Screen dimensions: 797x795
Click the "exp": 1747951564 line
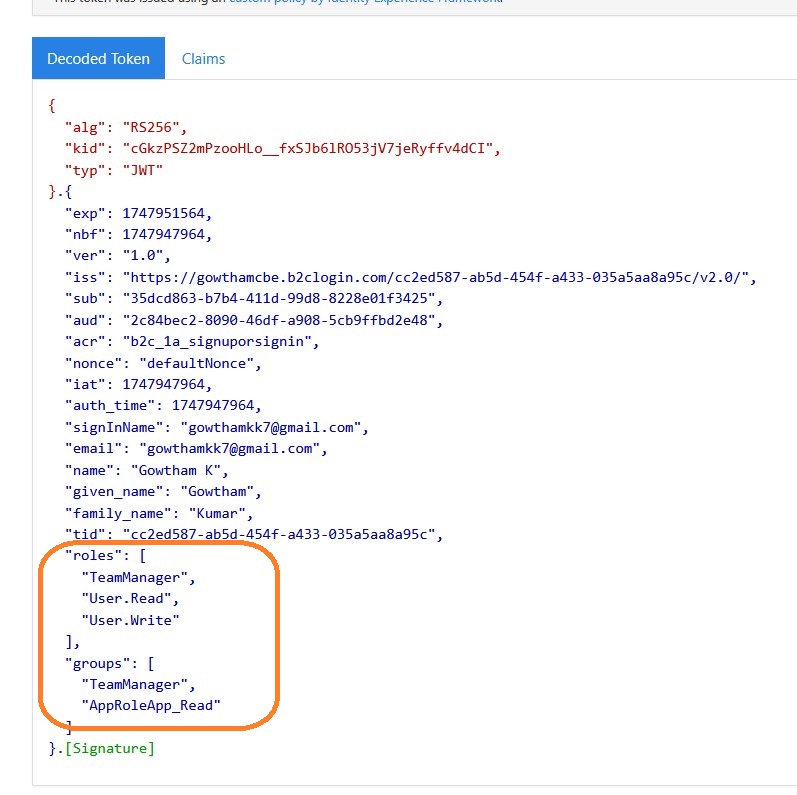(138, 213)
